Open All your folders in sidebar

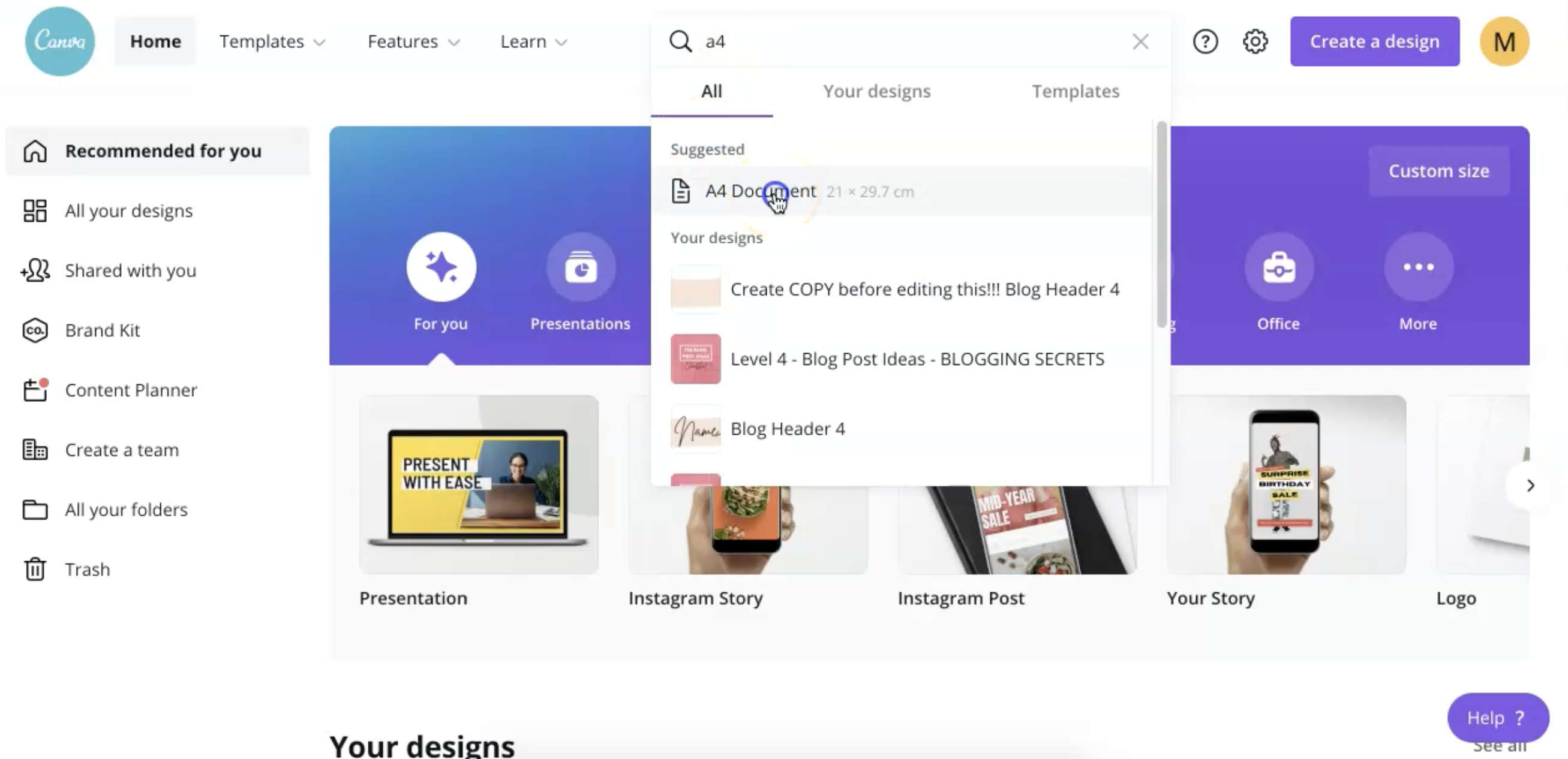[x=157, y=510]
